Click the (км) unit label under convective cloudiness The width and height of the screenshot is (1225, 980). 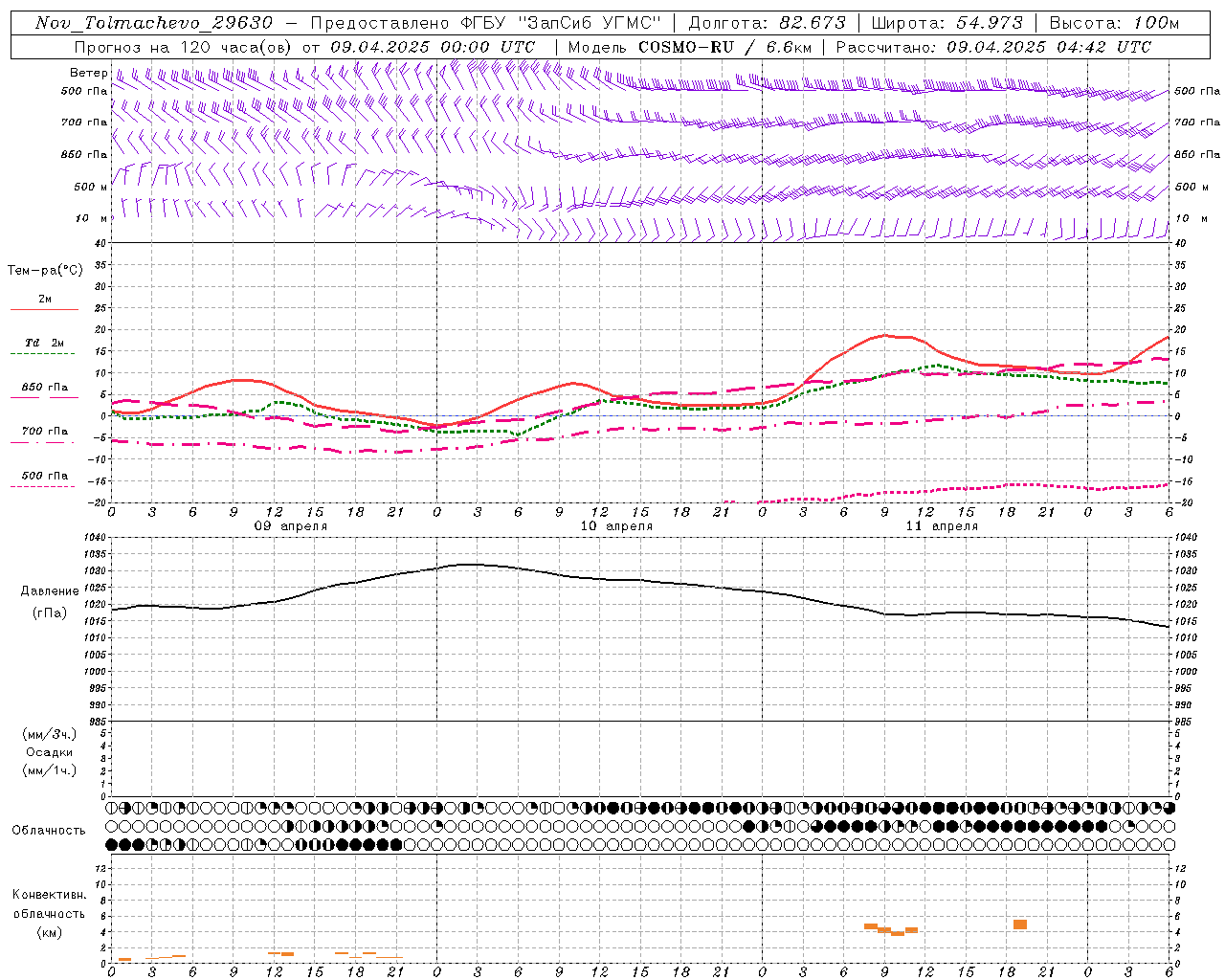[49, 932]
